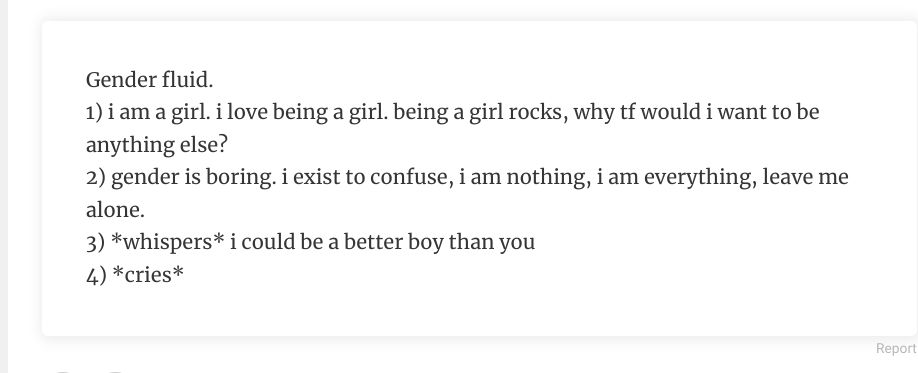The image size is (918, 373).
Task: Click the "4)" list number
Action: tap(96, 275)
